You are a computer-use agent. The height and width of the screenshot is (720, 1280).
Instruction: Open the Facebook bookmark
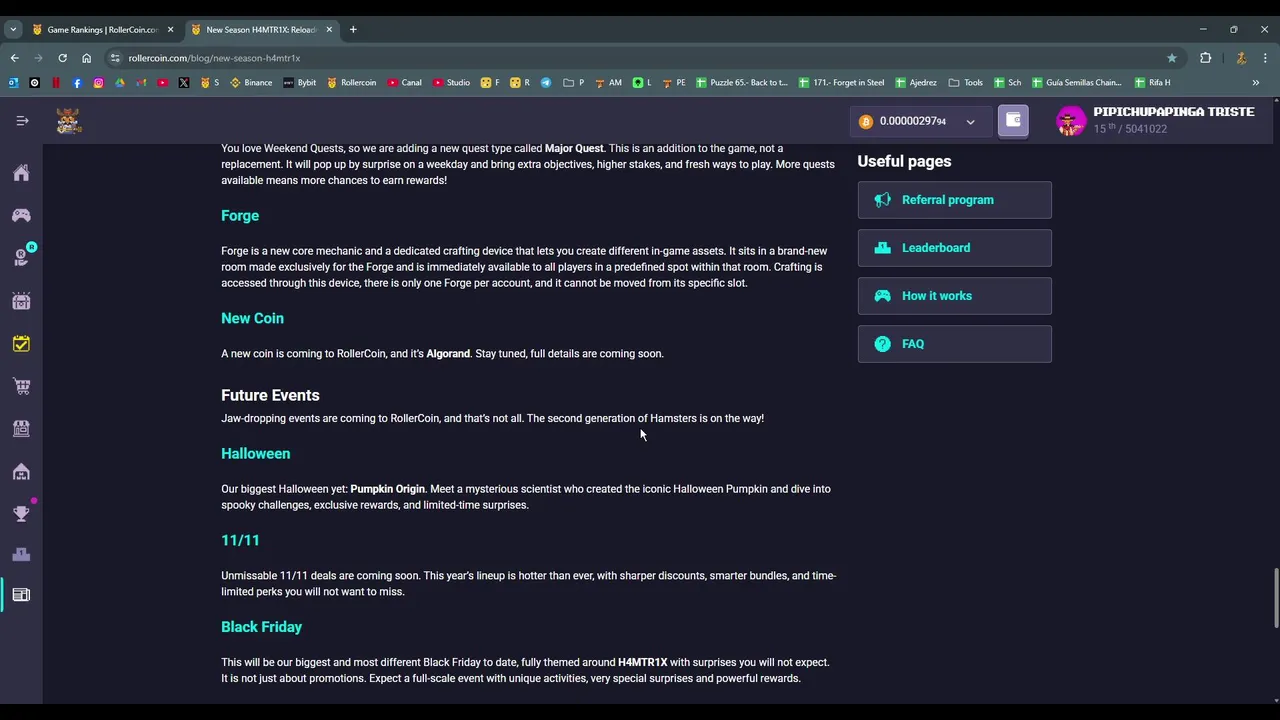tap(77, 83)
